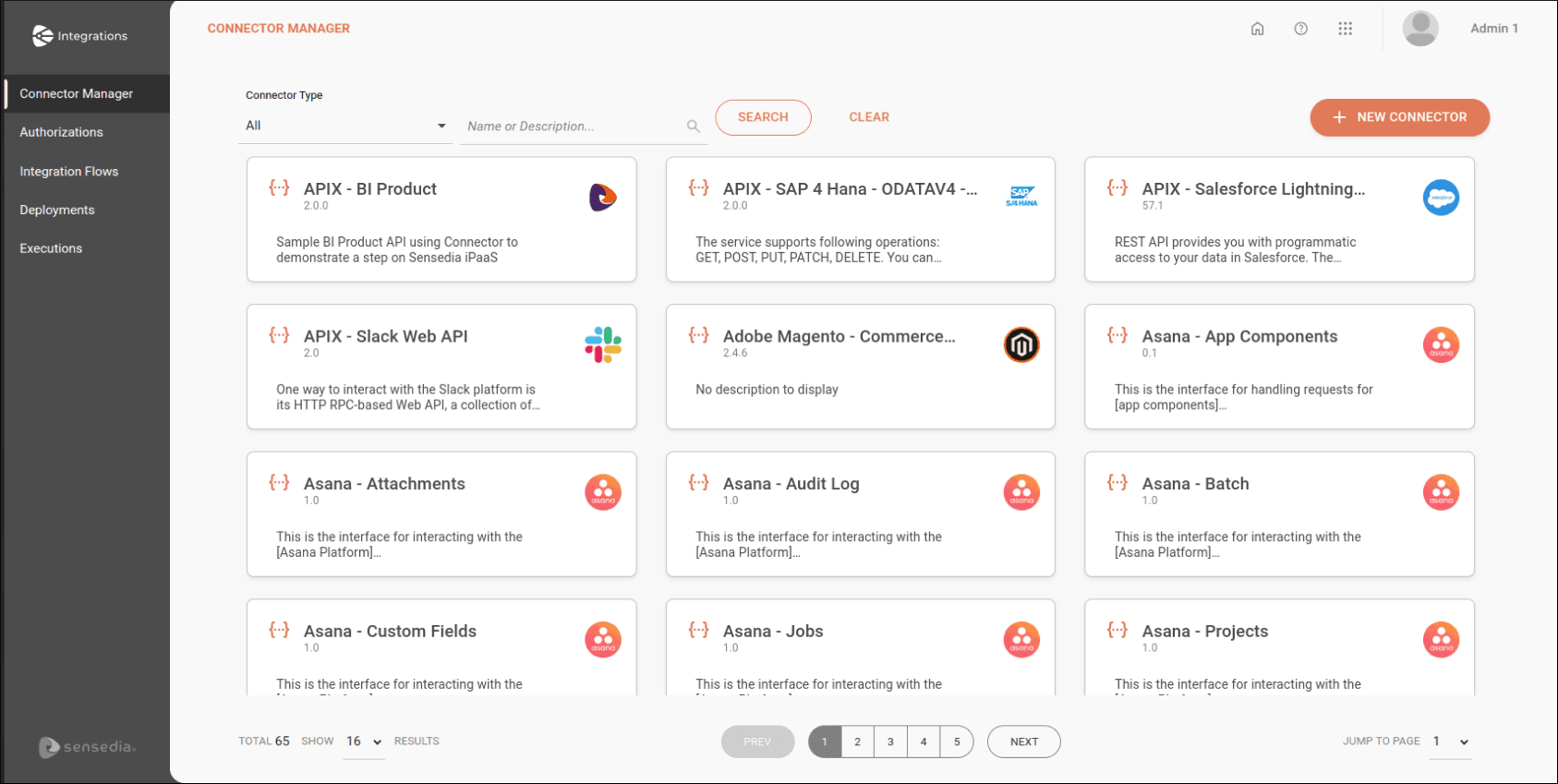Open Authorizations in the sidebar
The height and width of the screenshot is (784, 1558).
(x=61, y=132)
